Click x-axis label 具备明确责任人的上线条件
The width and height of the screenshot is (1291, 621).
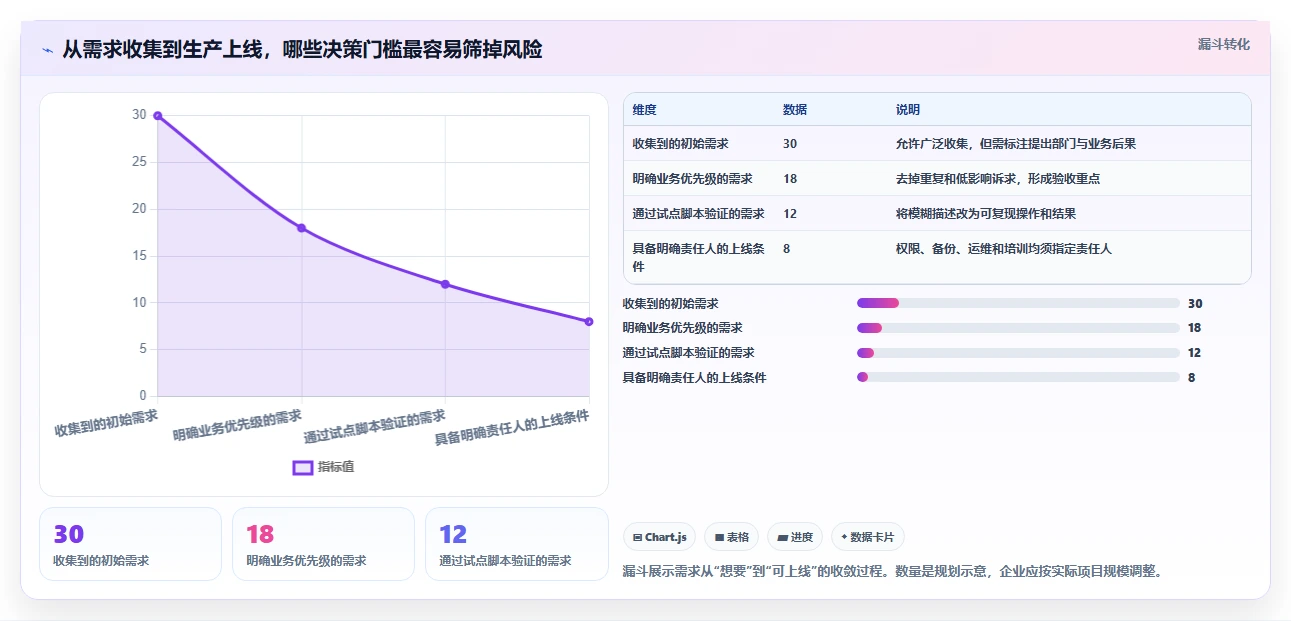512,428
